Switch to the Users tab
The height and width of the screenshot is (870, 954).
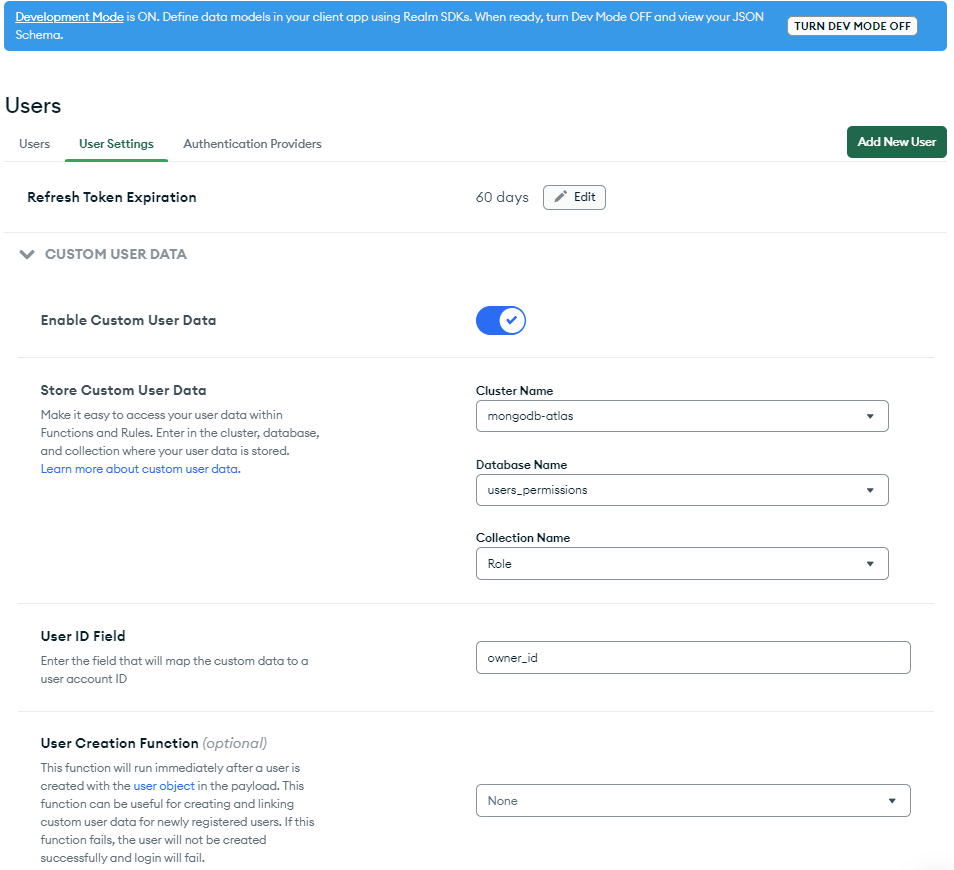pyautogui.click(x=34, y=144)
